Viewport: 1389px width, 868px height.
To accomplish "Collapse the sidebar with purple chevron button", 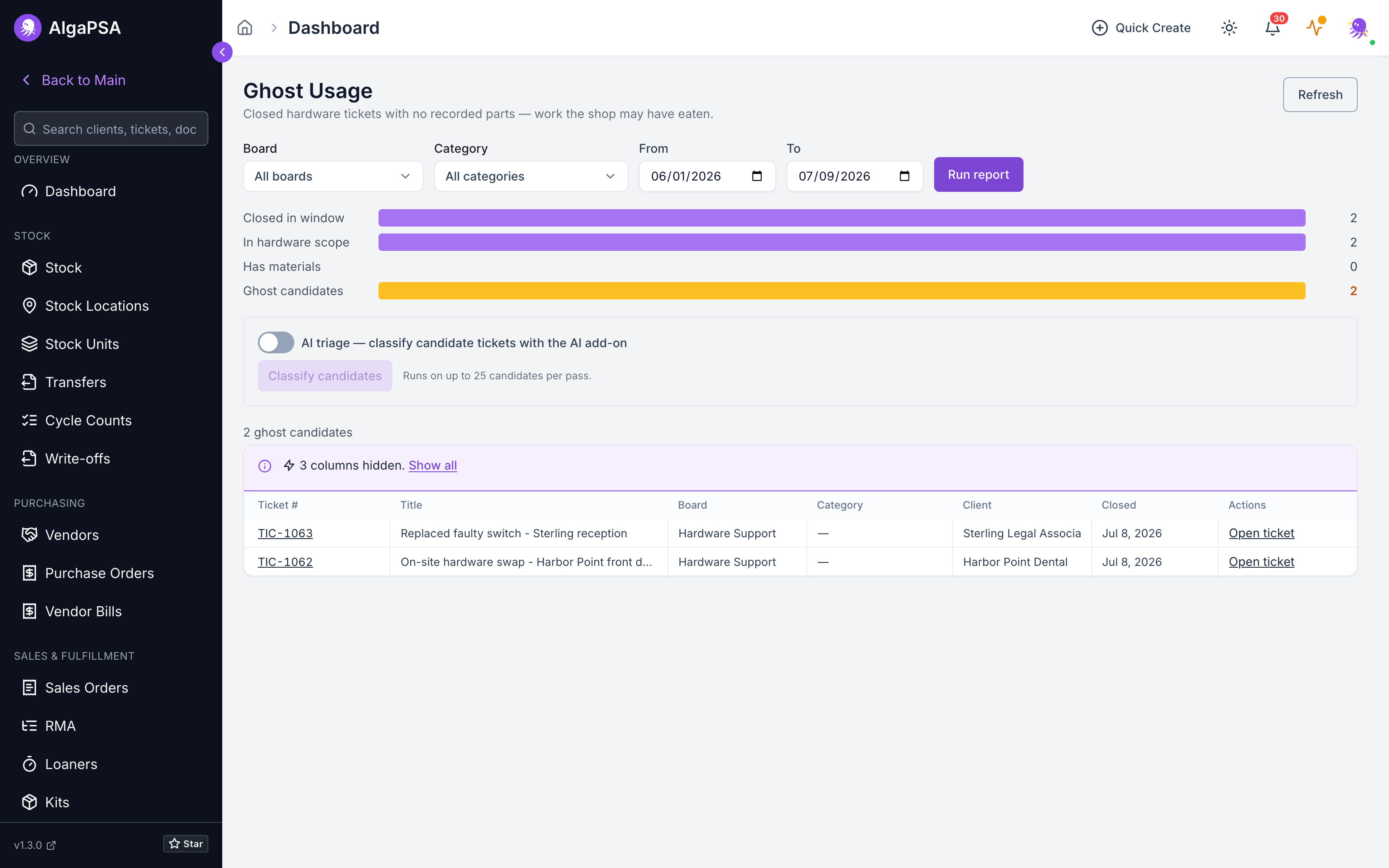I will coord(222,52).
